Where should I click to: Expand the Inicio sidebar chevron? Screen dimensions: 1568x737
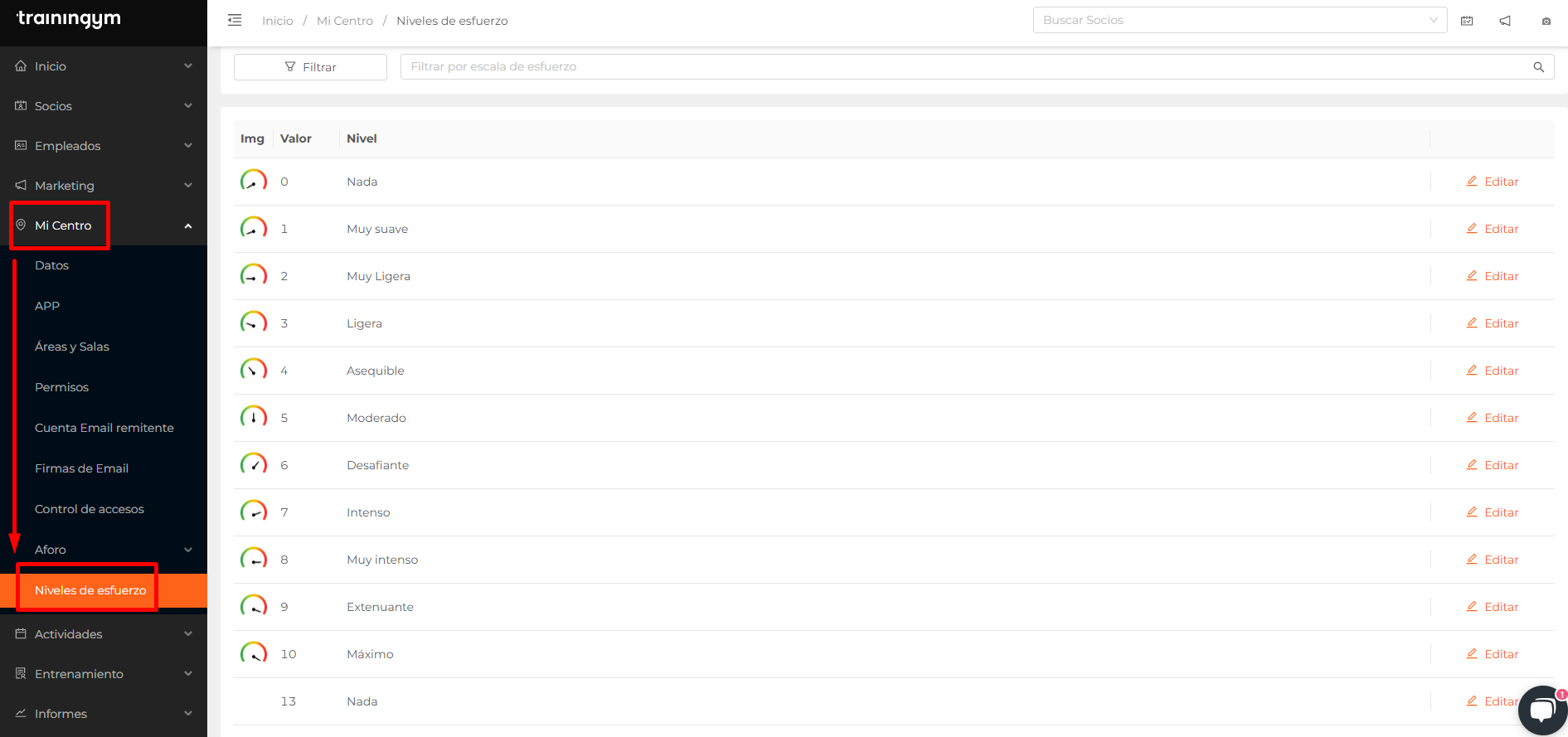click(x=188, y=65)
